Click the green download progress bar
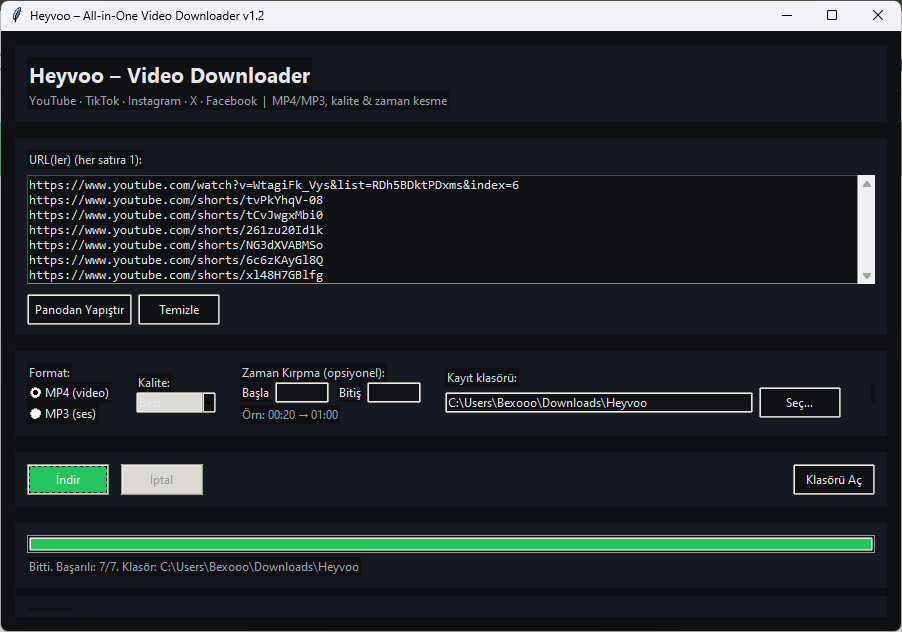The image size is (902, 632). point(451,544)
